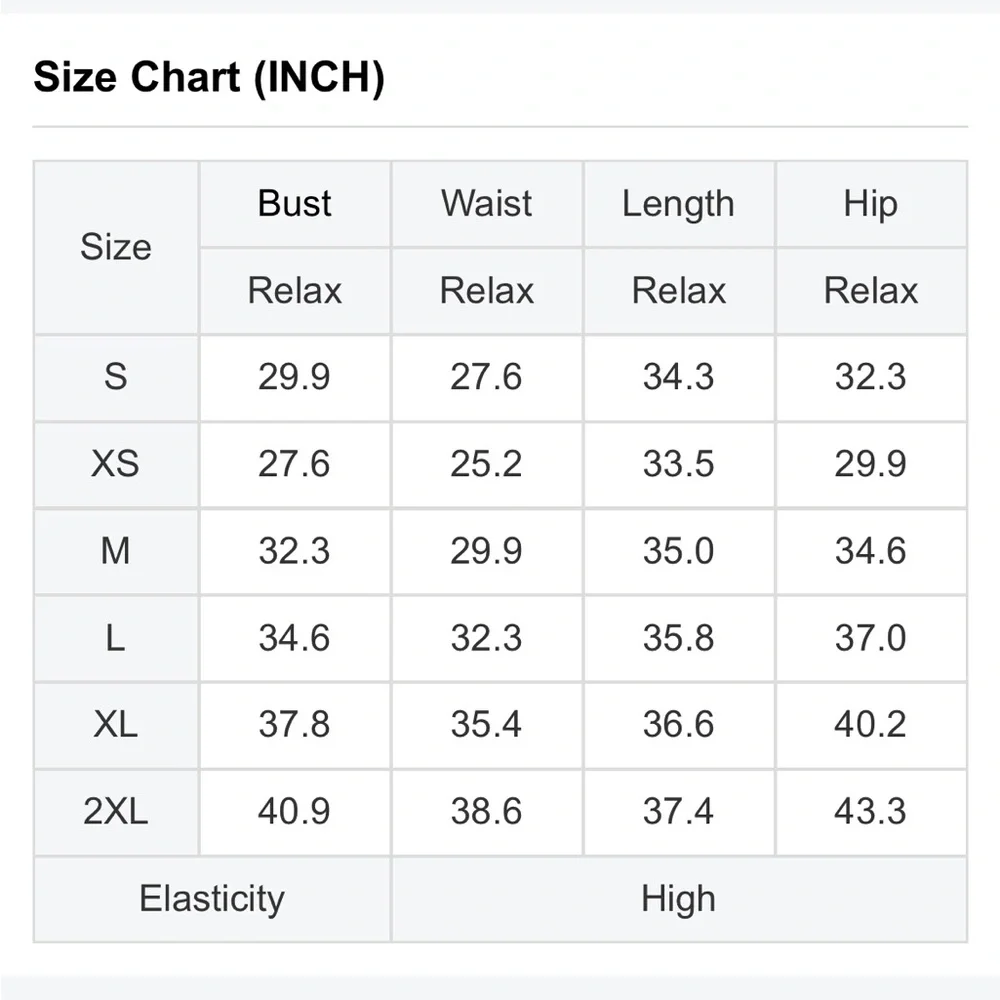Screen dimensions: 1000x1000
Task: Click the Waist column header
Action: (x=487, y=204)
